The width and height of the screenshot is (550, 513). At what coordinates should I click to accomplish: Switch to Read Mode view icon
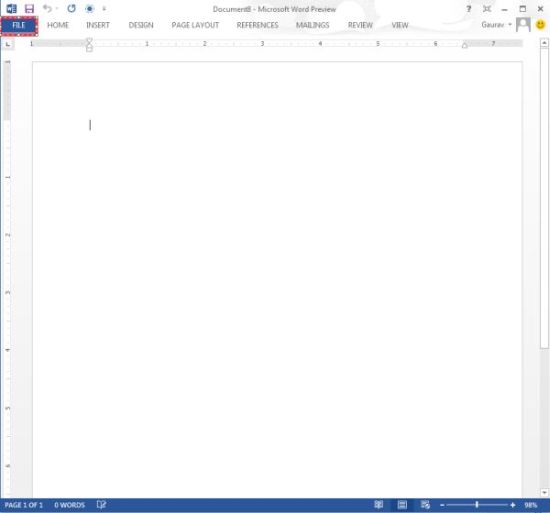click(x=378, y=505)
